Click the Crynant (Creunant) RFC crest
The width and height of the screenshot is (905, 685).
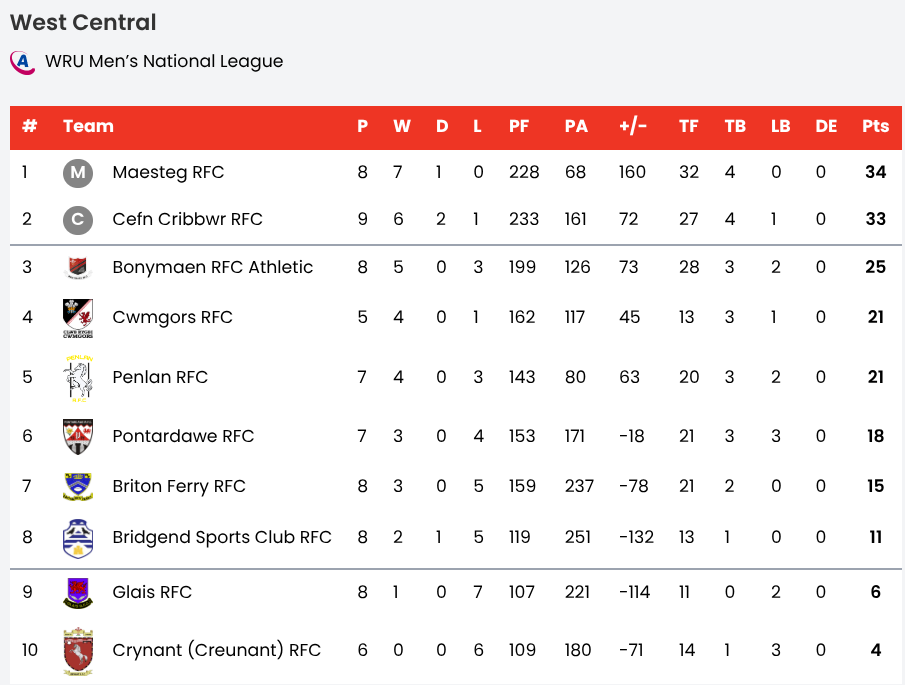pyautogui.click(x=78, y=650)
